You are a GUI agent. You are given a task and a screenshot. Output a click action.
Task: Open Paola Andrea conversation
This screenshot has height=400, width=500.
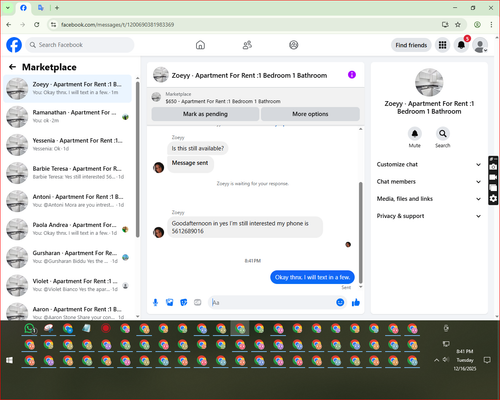[68, 229]
